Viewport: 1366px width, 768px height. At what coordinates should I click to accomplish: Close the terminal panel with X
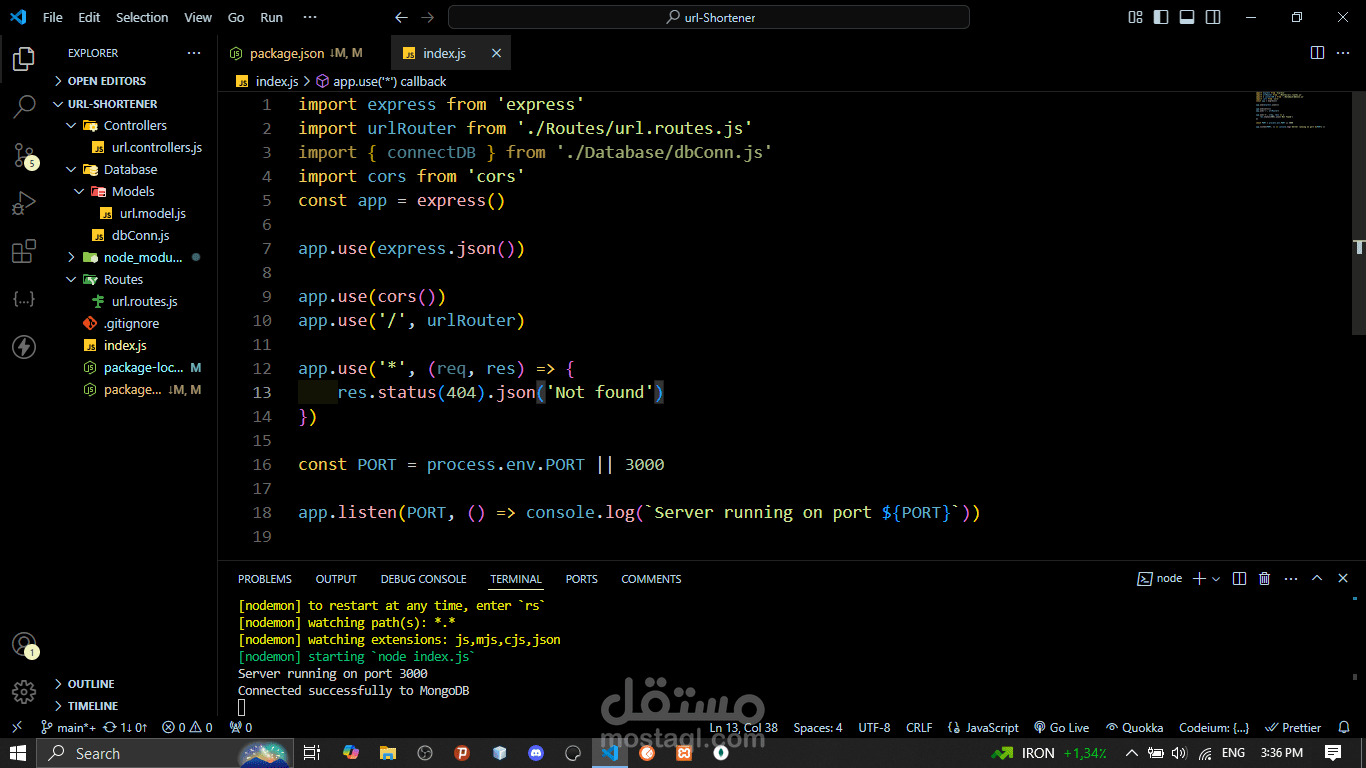[1344, 578]
